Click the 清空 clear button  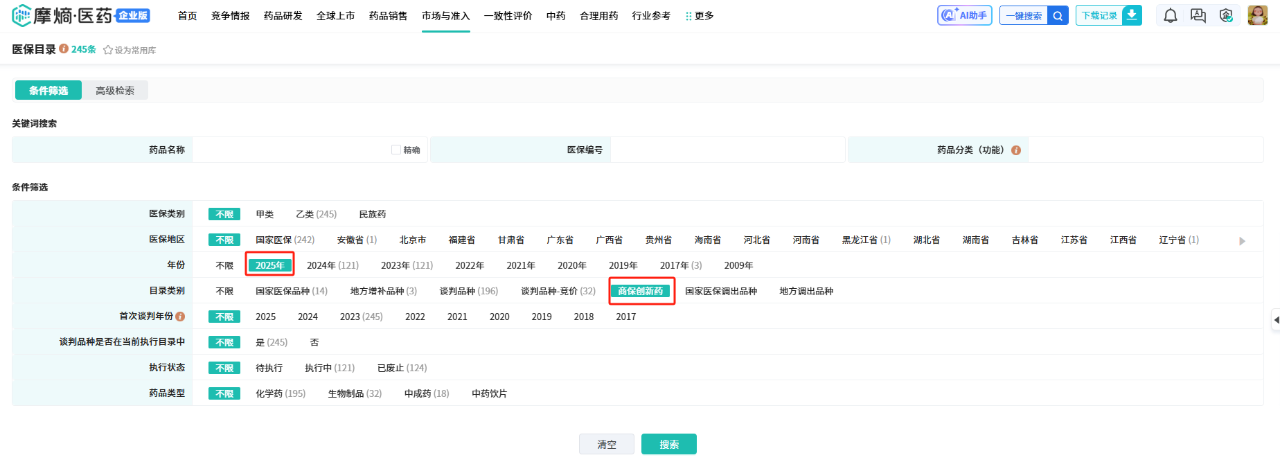click(607, 444)
